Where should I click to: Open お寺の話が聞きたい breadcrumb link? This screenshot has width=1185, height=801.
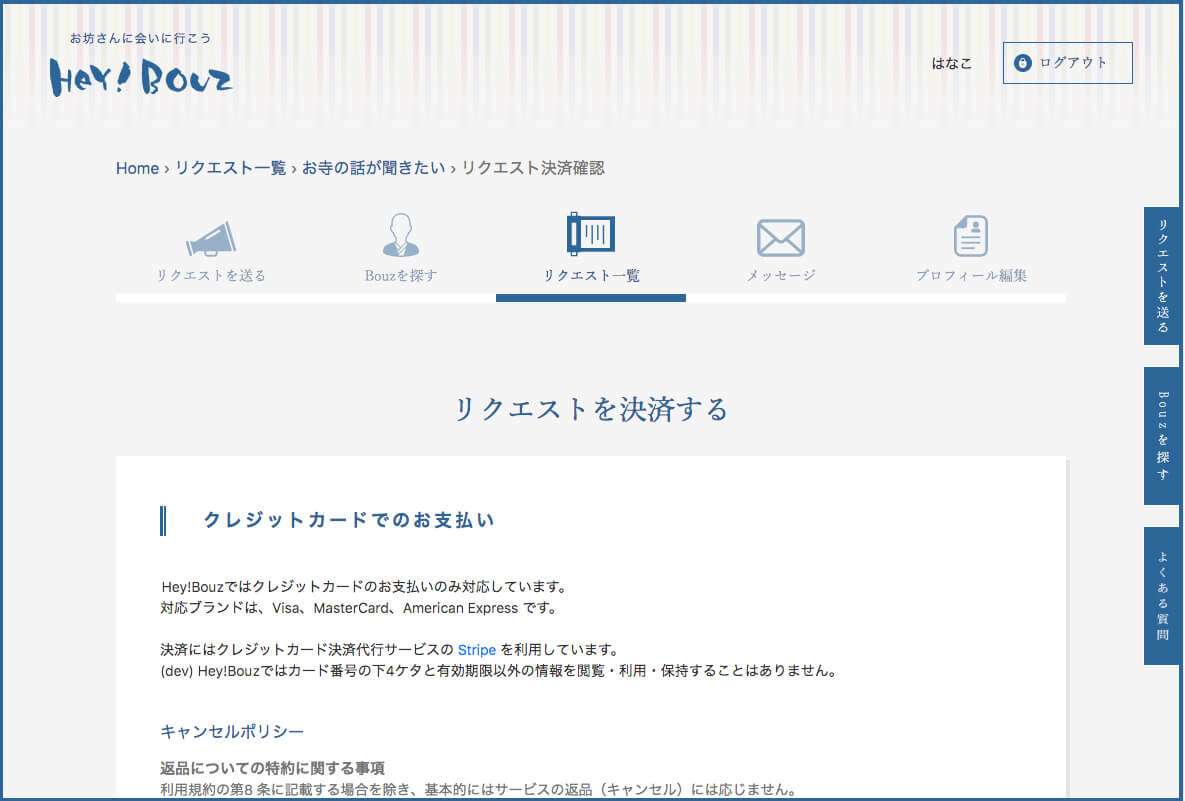[x=373, y=168]
